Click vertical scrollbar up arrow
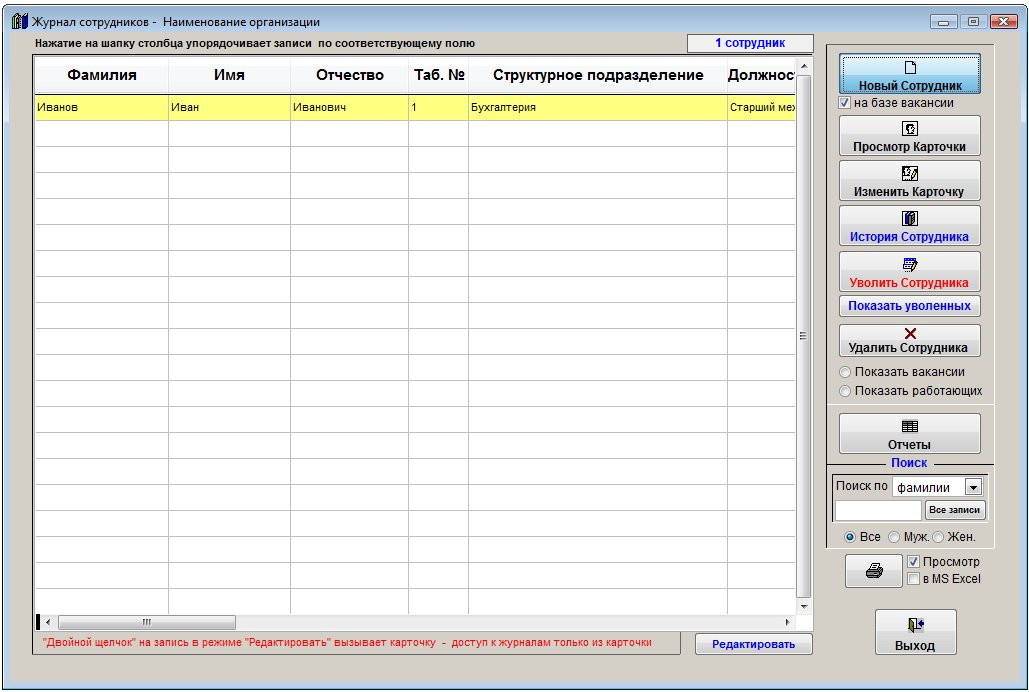The height and width of the screenshot is (692, 1029). click(804, 66)
